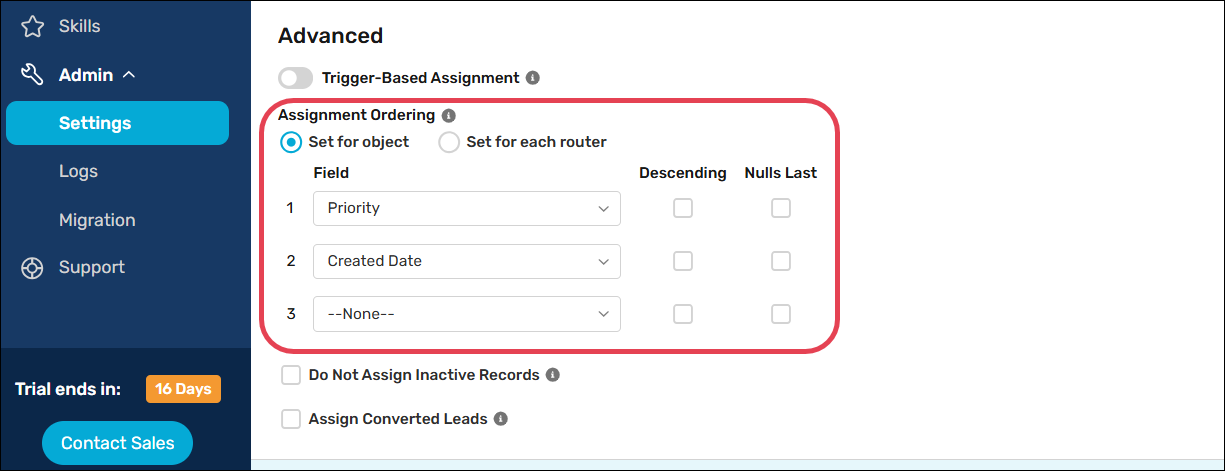This screenshot has height=471, width=1225.
Task: Collapse the Admin menu chevron
Action: [129, 75]
